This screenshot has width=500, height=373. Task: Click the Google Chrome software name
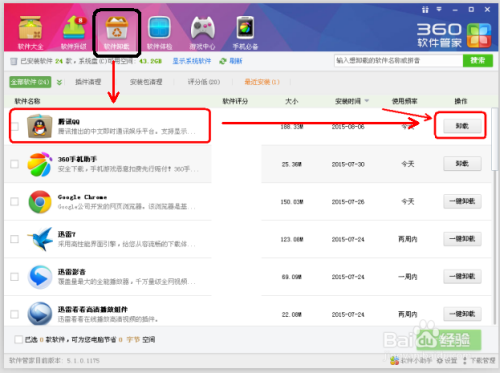[x=82, y=197]
